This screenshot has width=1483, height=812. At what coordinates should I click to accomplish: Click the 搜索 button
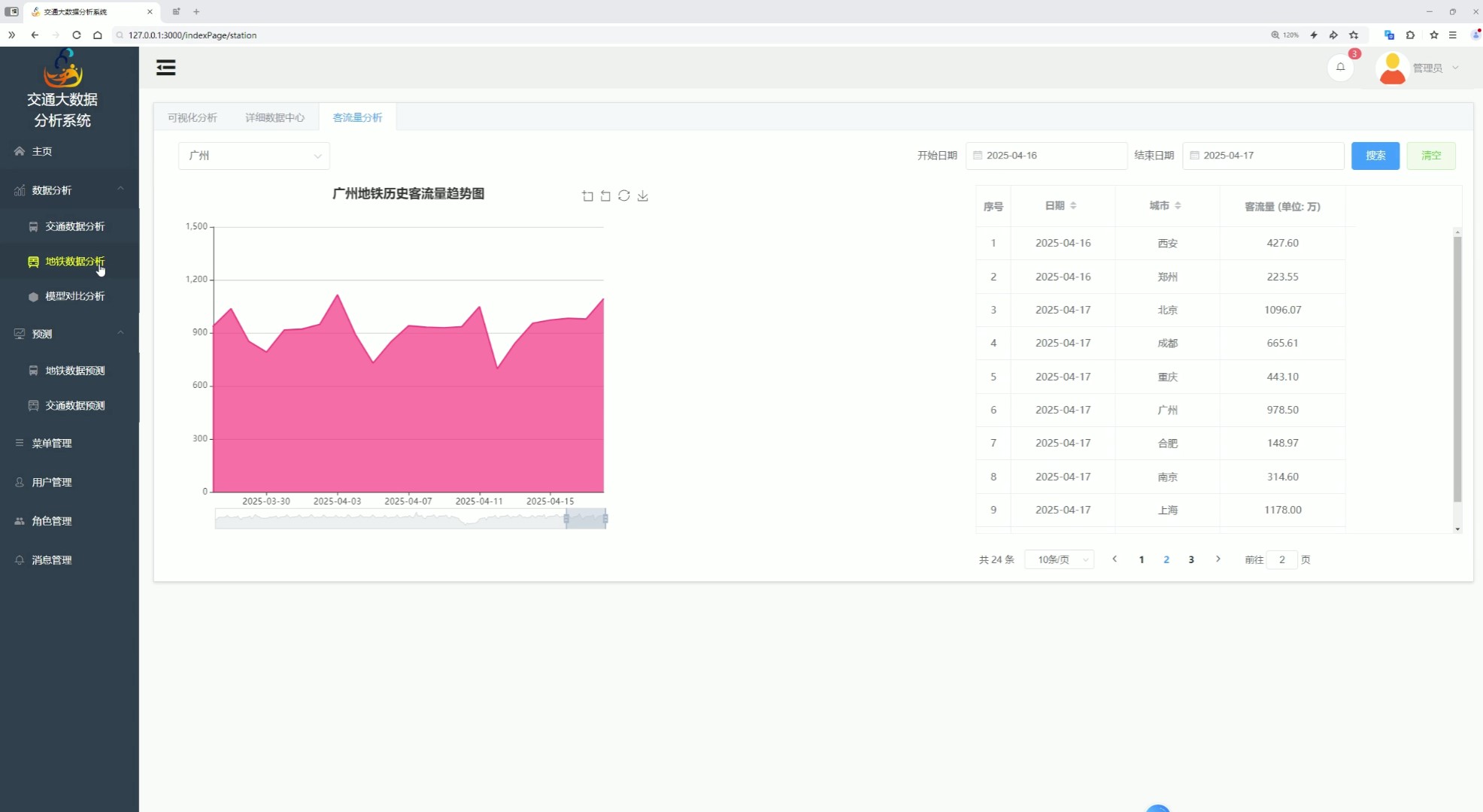coord(1375,156)
